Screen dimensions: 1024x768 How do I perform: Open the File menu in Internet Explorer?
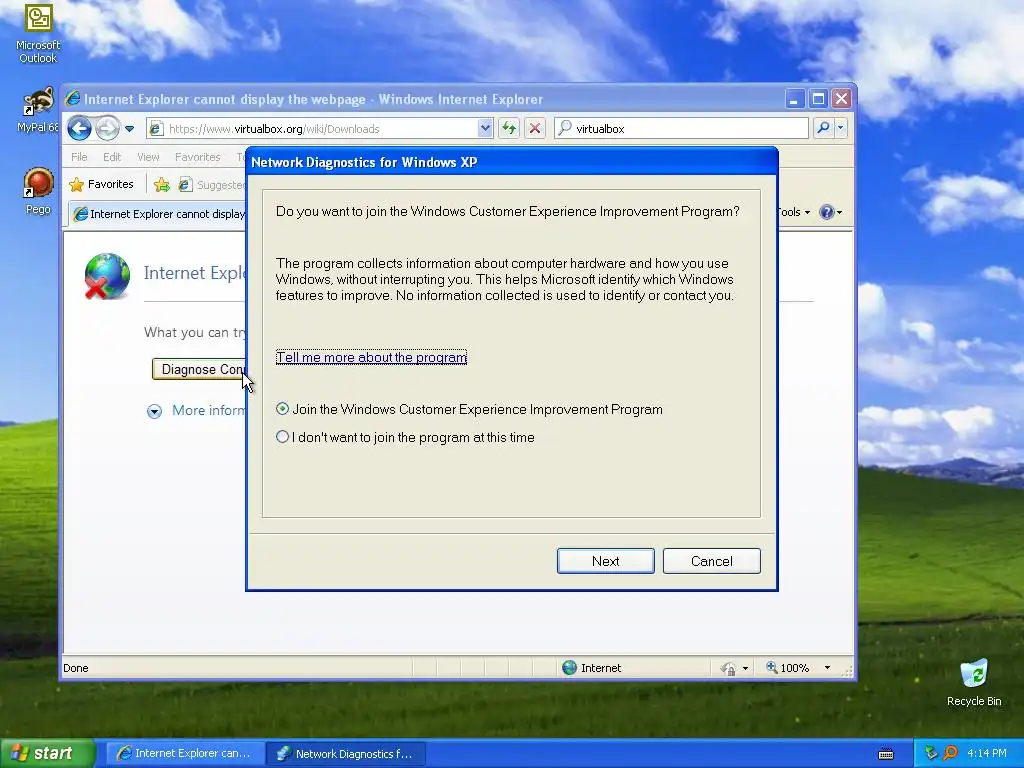click(79, 157)
